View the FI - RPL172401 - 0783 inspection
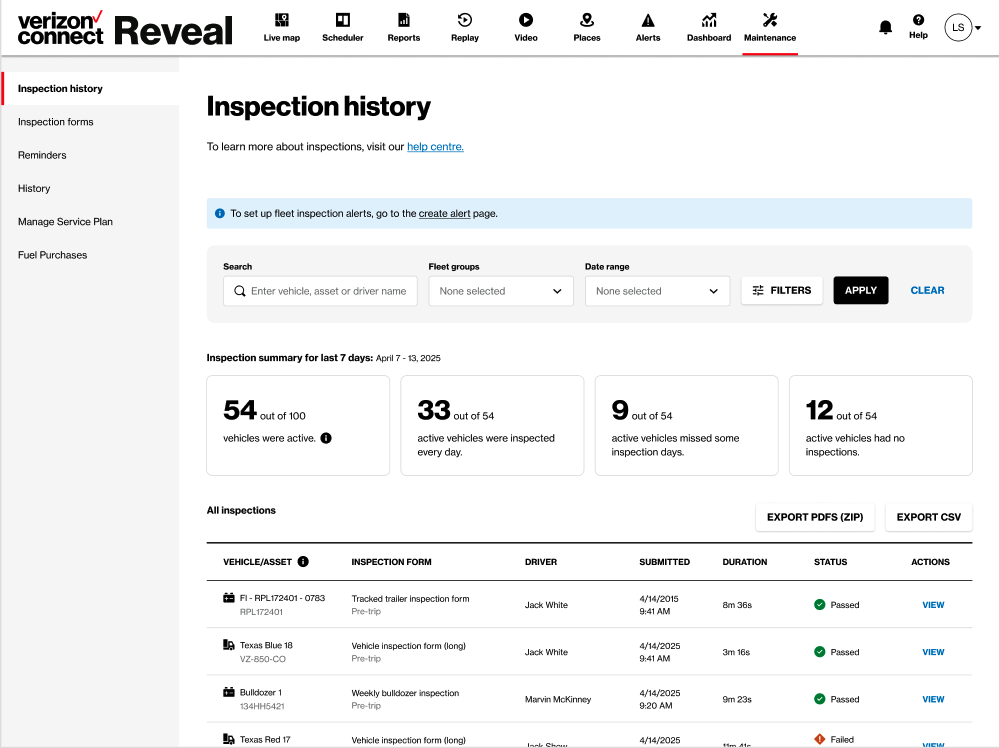999x748 pixels. point(933,605)
